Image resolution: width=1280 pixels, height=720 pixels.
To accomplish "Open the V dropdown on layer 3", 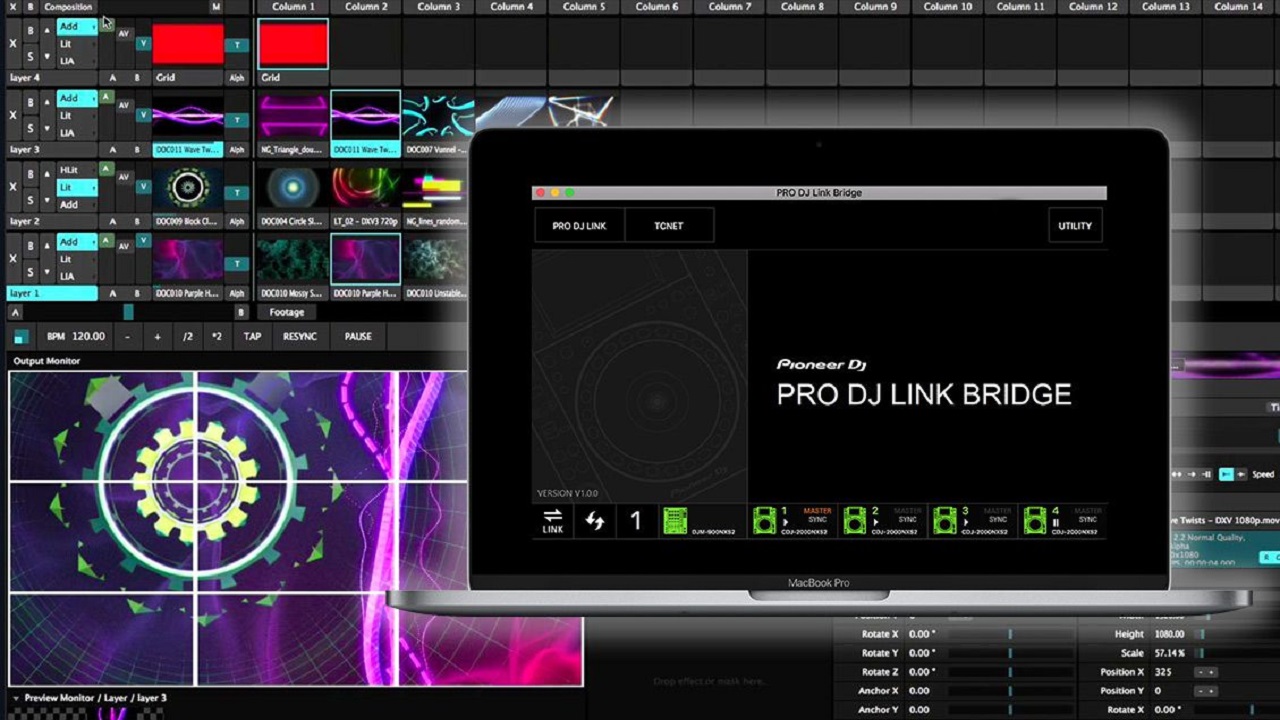I will coord(144,115).
